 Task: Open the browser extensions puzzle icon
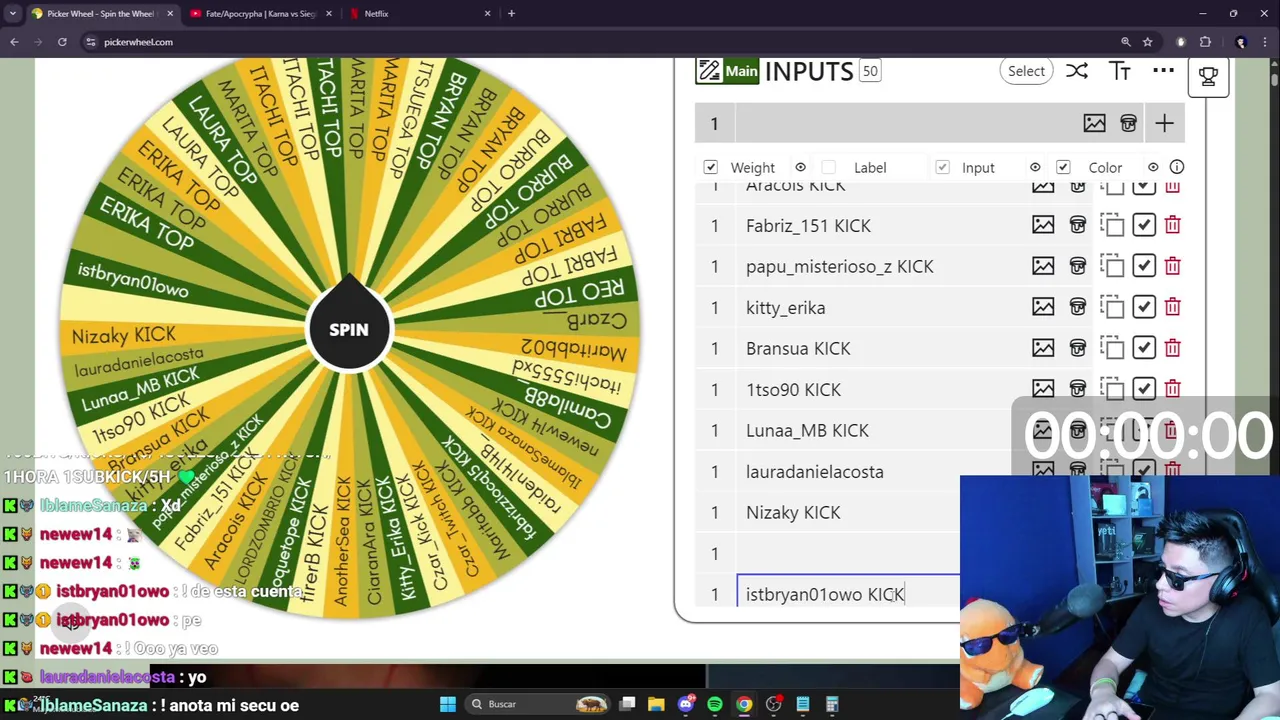click(x=1205, y=42)
